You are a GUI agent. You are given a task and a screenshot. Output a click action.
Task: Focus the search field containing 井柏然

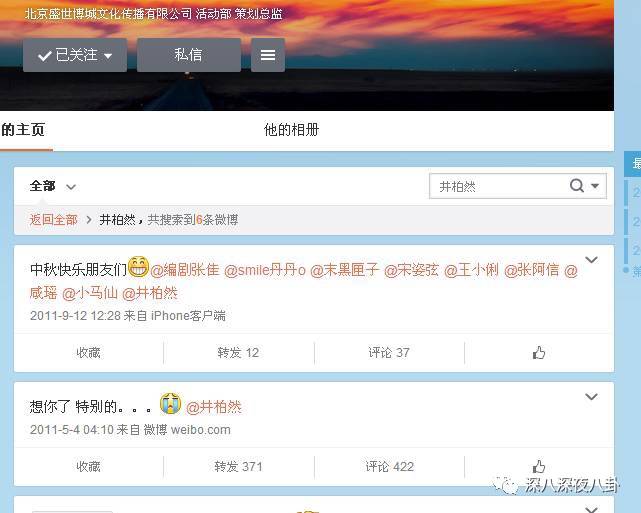click(499, 186)
